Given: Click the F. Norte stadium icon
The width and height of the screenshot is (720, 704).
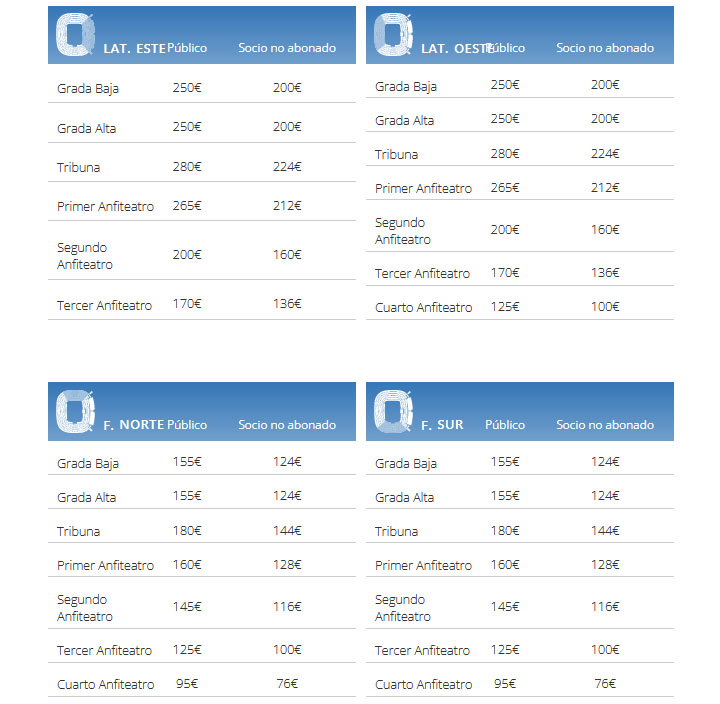Looking at the screenshot, I should click(x=75, y=411).
